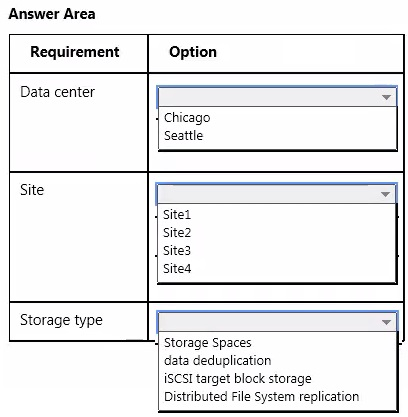The width and height of the screenshot is (408, 417).
Task: Click the Storage type combo box field
Action: click(277, 322)
